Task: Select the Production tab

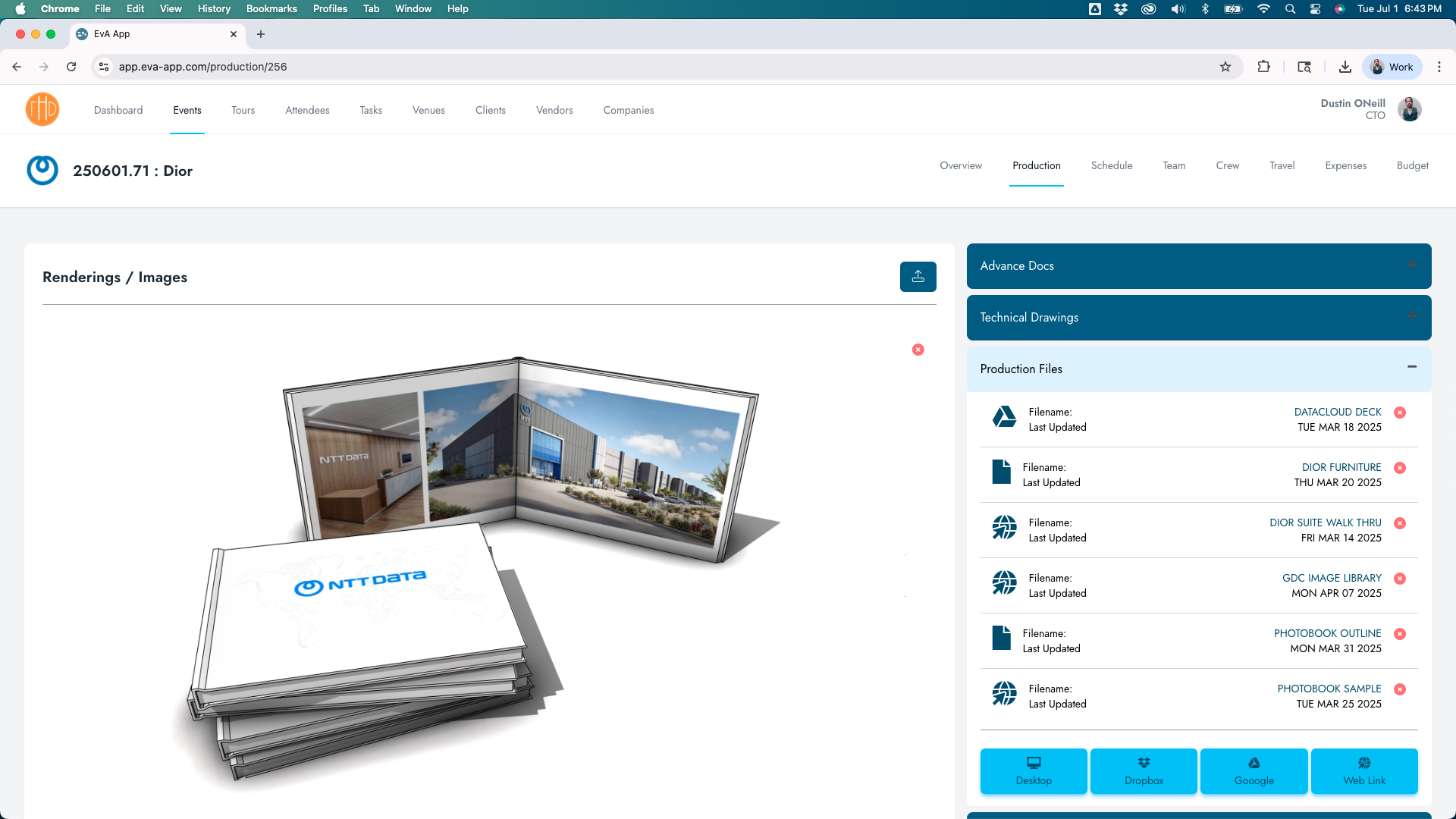Action: [x=1036, y=165]
